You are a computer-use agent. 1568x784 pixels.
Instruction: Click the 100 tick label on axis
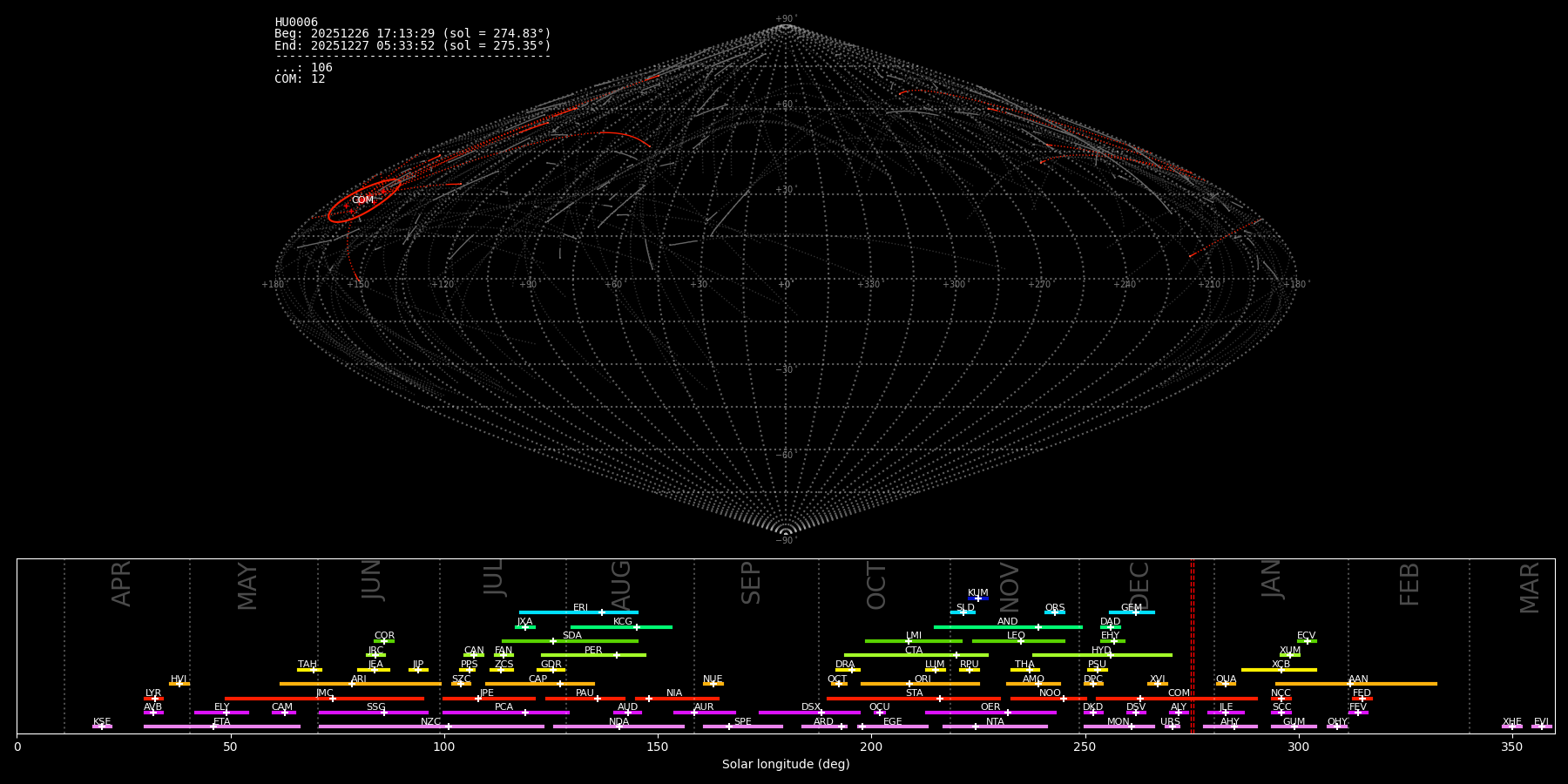tap(444, 747)
